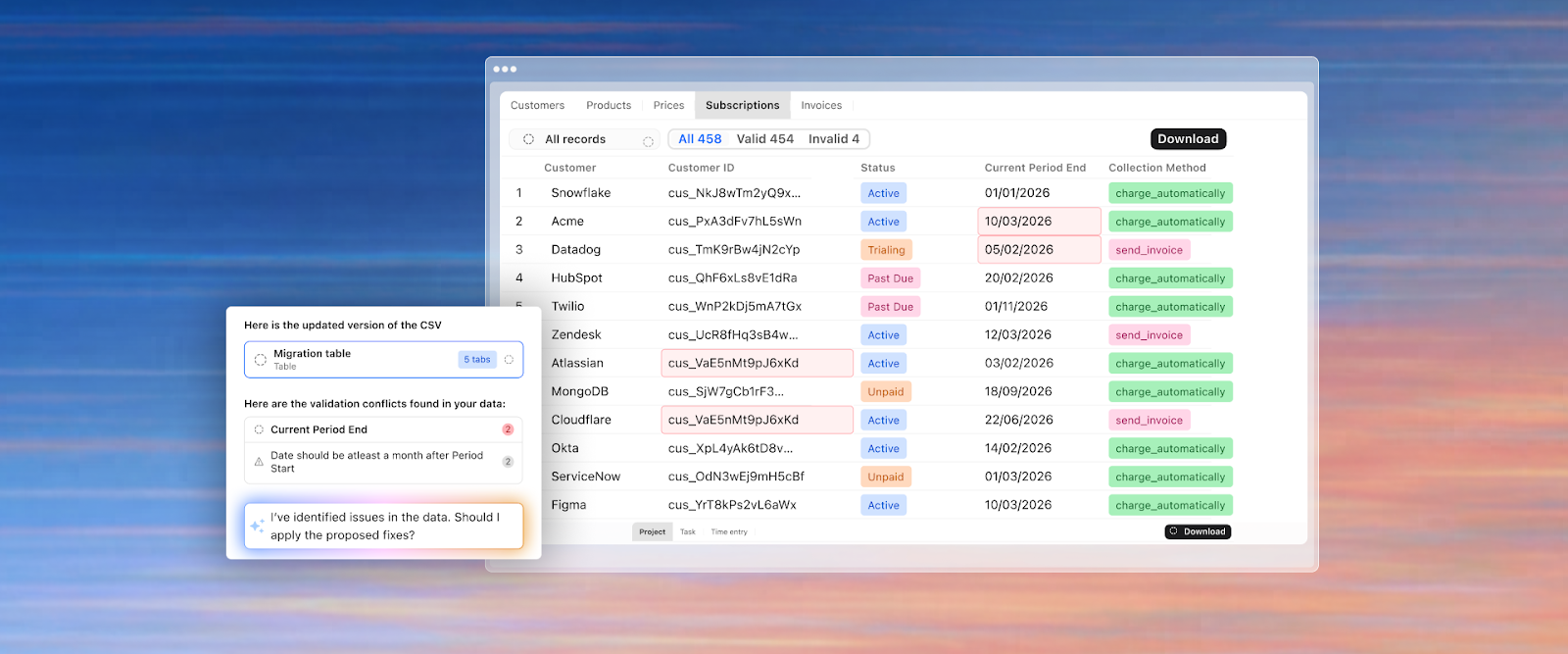The height and width of the screenshot is (654, 1568).
Task: Click the Status column header
Action: 877,168
